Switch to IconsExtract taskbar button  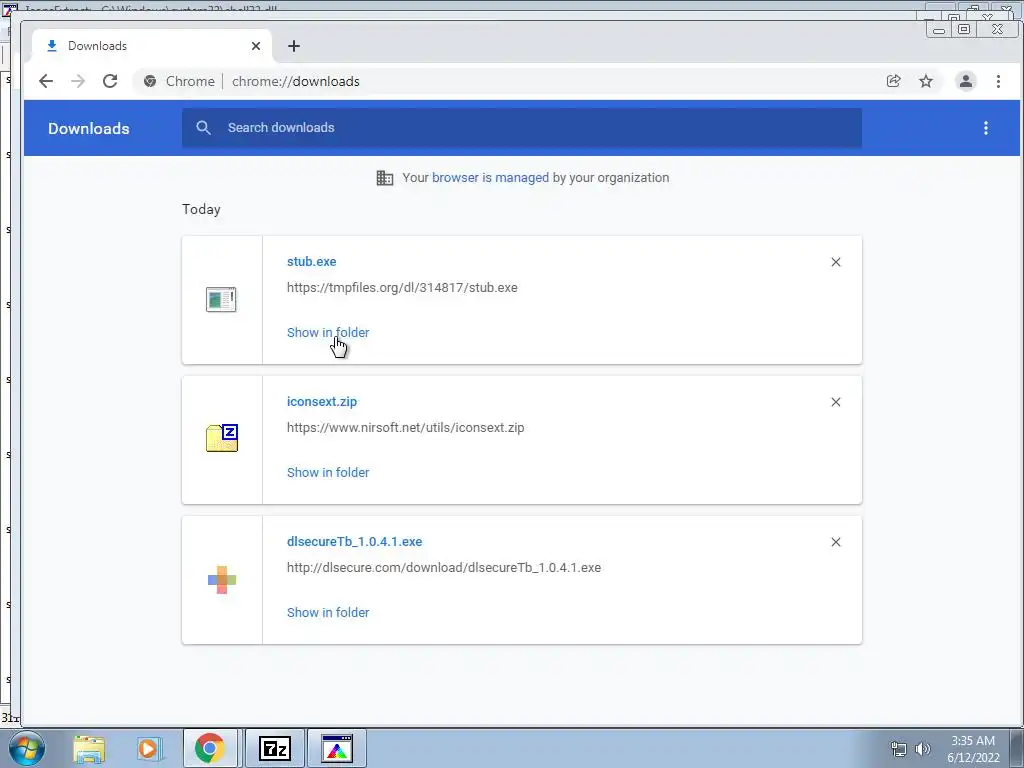coord(337,748)
